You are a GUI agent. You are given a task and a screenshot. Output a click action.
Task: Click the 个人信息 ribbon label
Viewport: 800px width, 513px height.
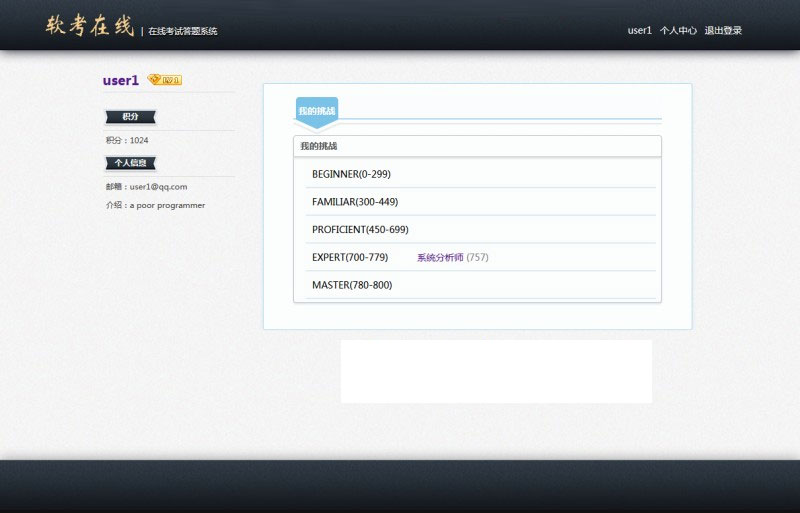[130, 163]
